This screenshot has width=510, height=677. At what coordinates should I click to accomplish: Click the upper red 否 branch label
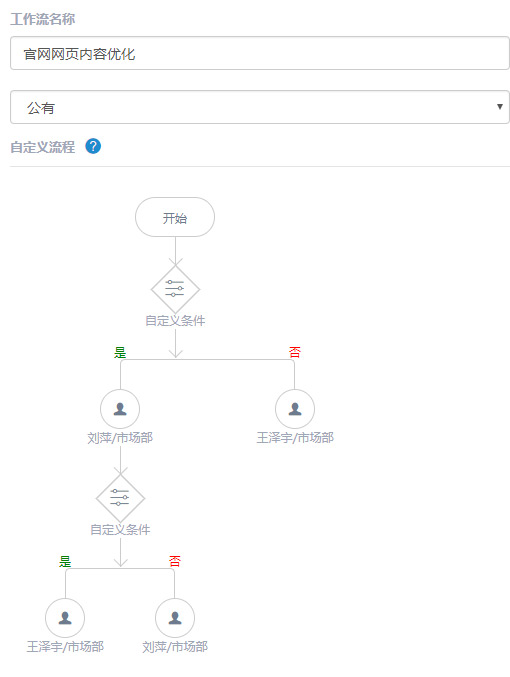click(295, 352)
